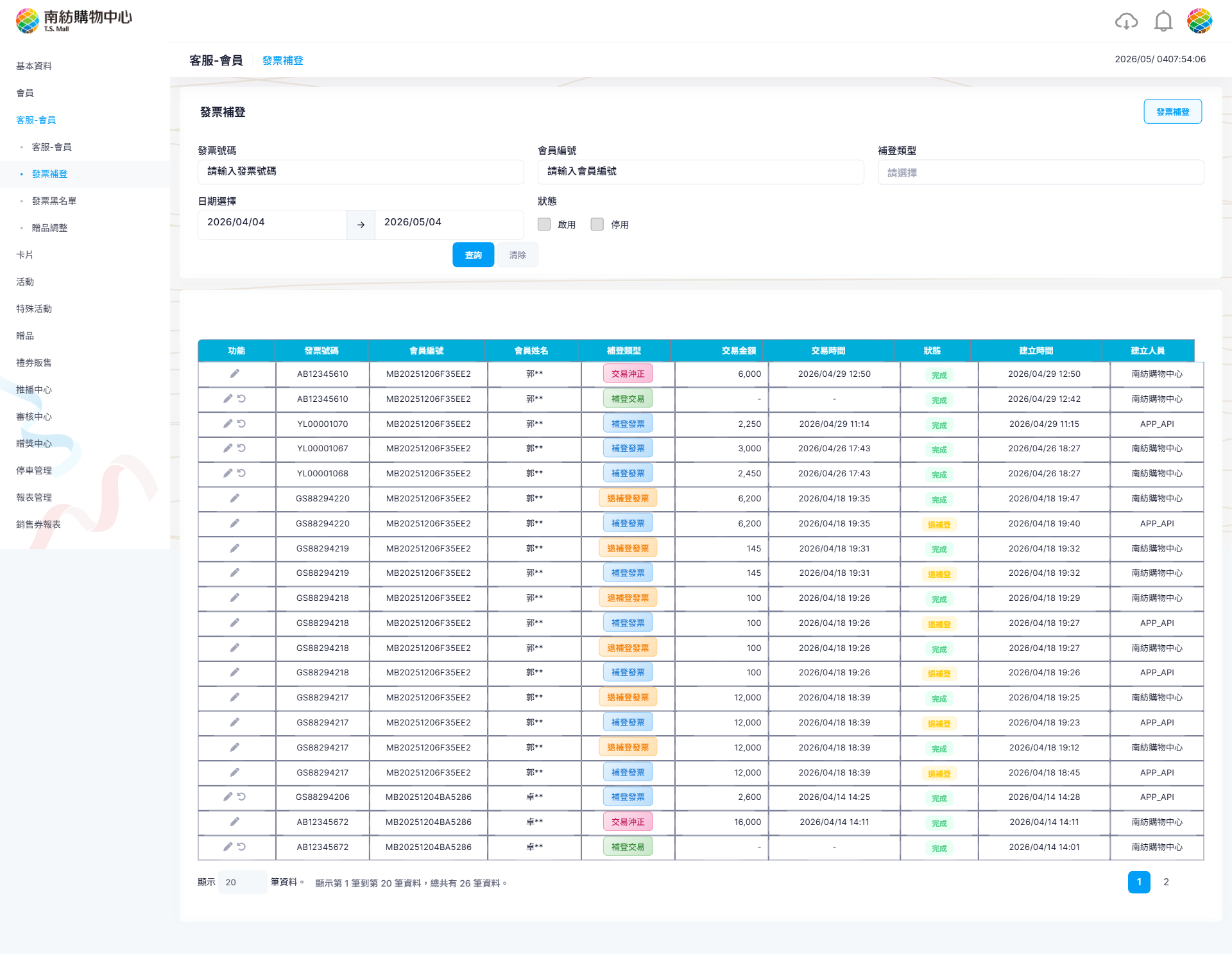The width and height of the screenshot is (1232, 954).
Task: Open 發票黑名單 in sidebar
Action: (54, 201)
